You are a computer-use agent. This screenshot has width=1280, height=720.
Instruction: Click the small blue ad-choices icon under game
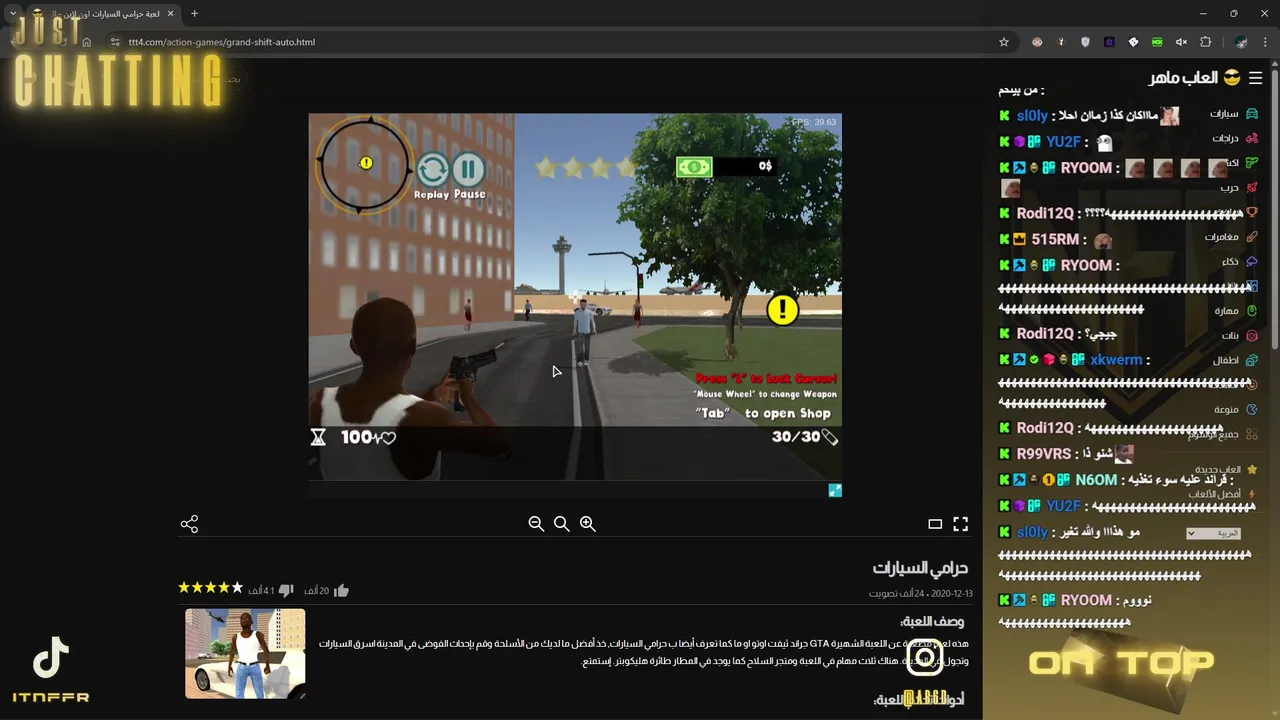click(x=835, y=490)
